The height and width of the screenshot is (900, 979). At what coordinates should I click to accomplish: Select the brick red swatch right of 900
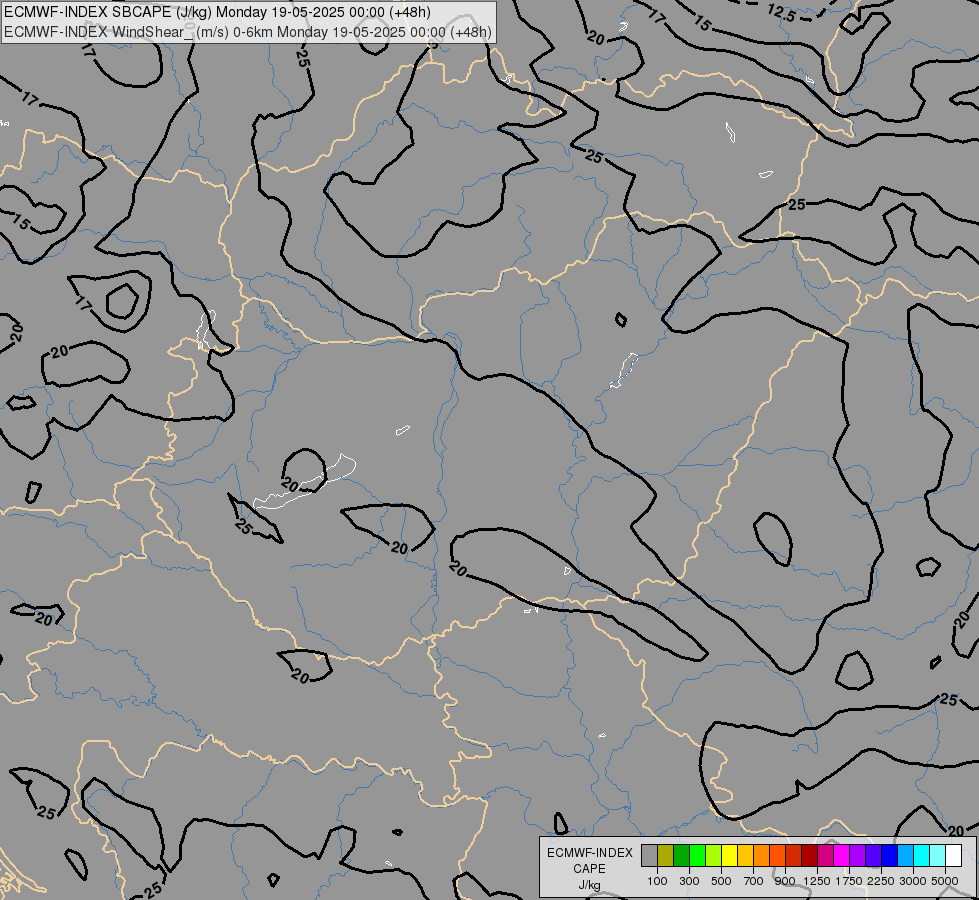794,855
